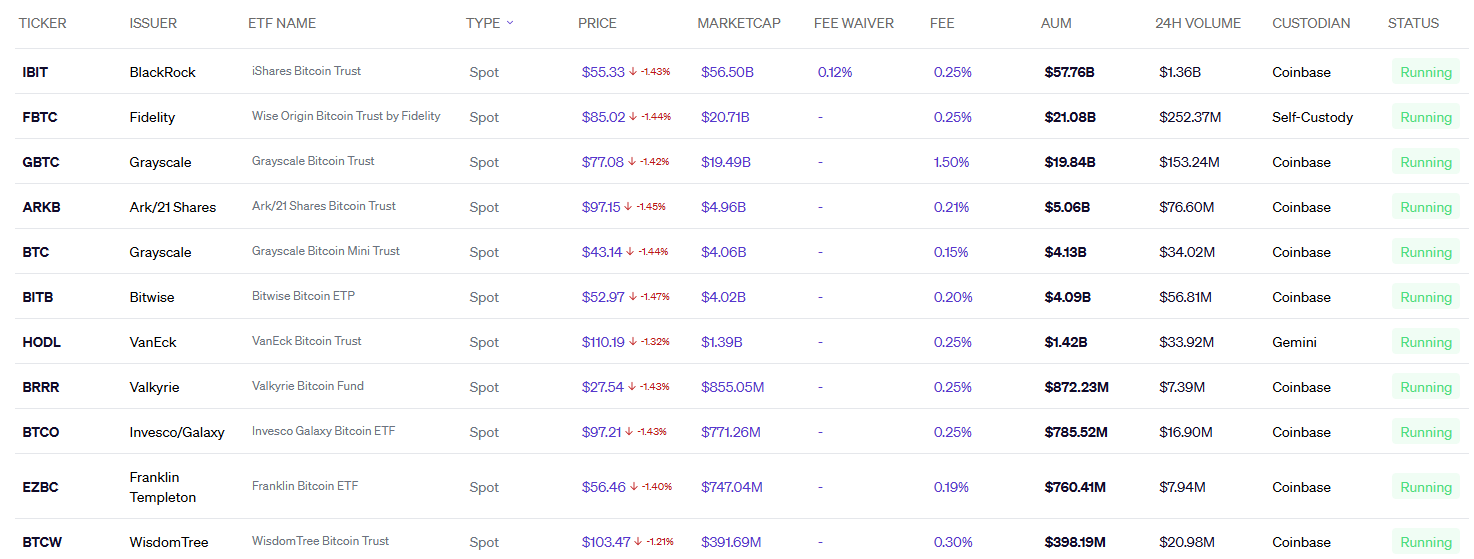Click the IBIT fee waiver 0.12% value
Viewport: 1474px width, 559px height.
835,72
